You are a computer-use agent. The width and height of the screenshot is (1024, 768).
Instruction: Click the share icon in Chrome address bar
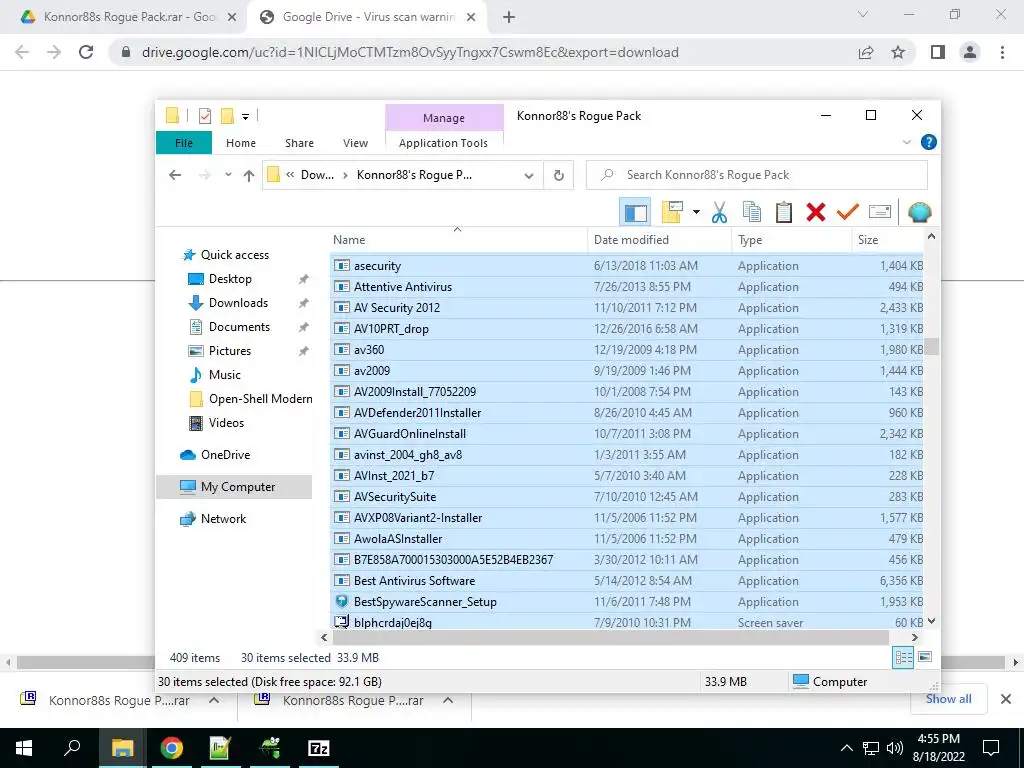pos(866,52)
